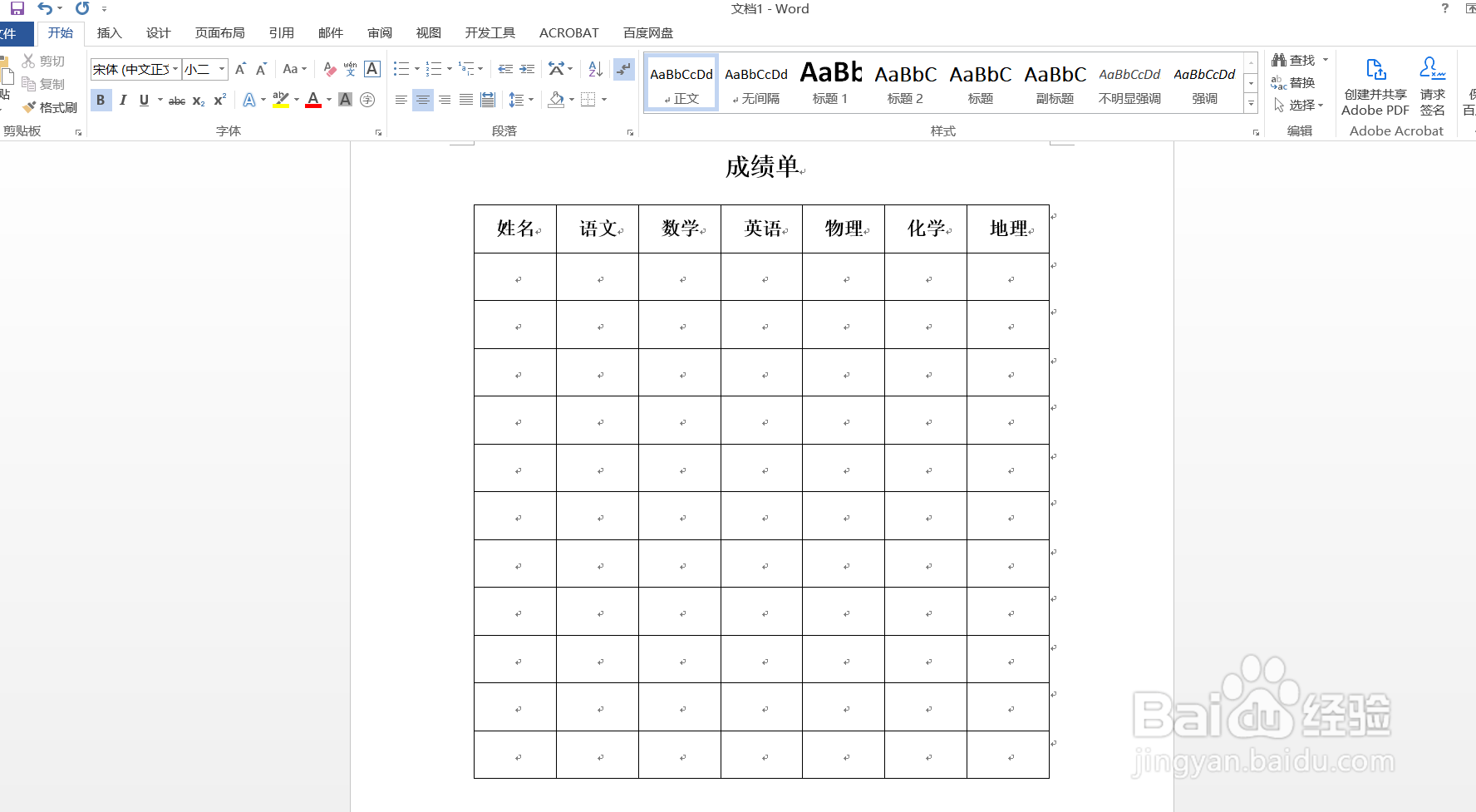Decrease font size with the shrink icon
1476x812 pixels.
coord(261,69)
